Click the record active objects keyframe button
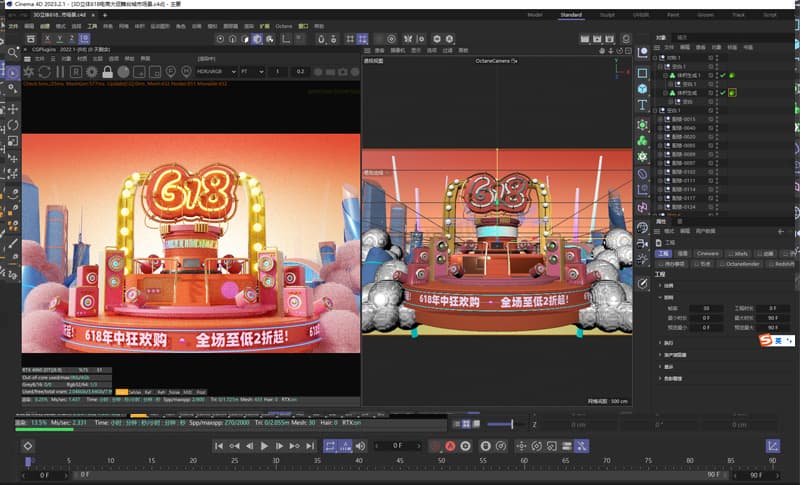The image size is (800, 485). (x=435, y=446)
